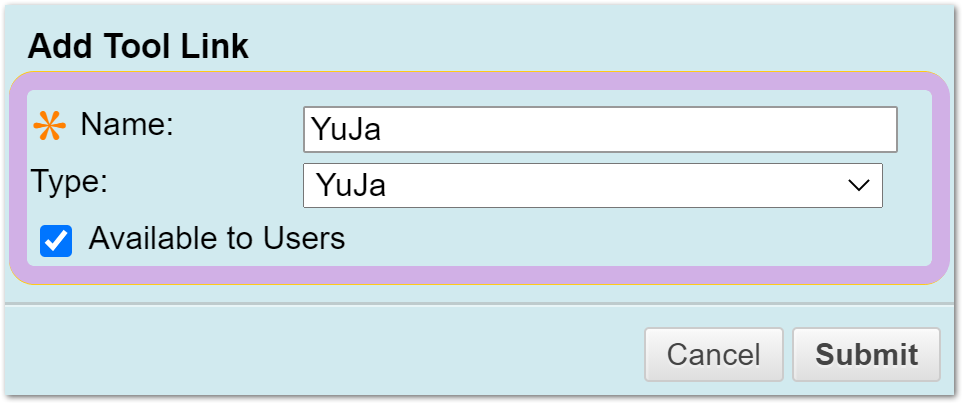Click the bold Submit button

pos(866,354)
